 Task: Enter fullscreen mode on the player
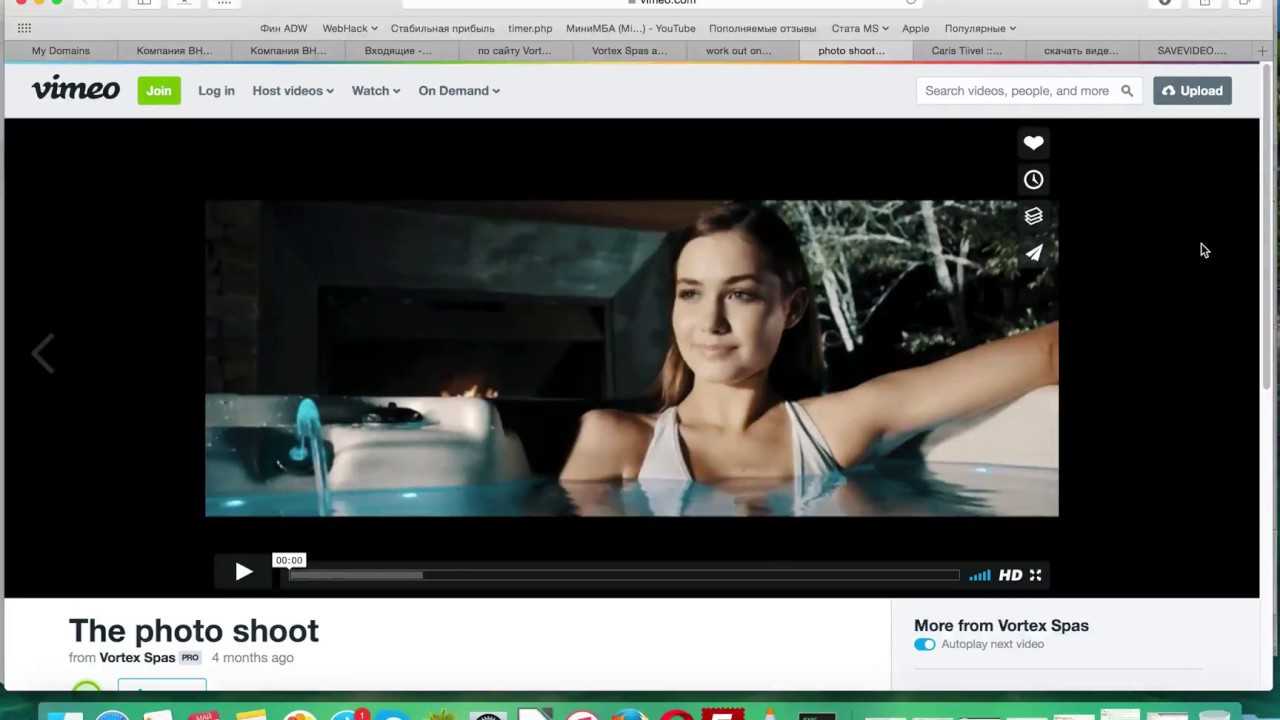pyautogui.click(x=1035, y=575)
